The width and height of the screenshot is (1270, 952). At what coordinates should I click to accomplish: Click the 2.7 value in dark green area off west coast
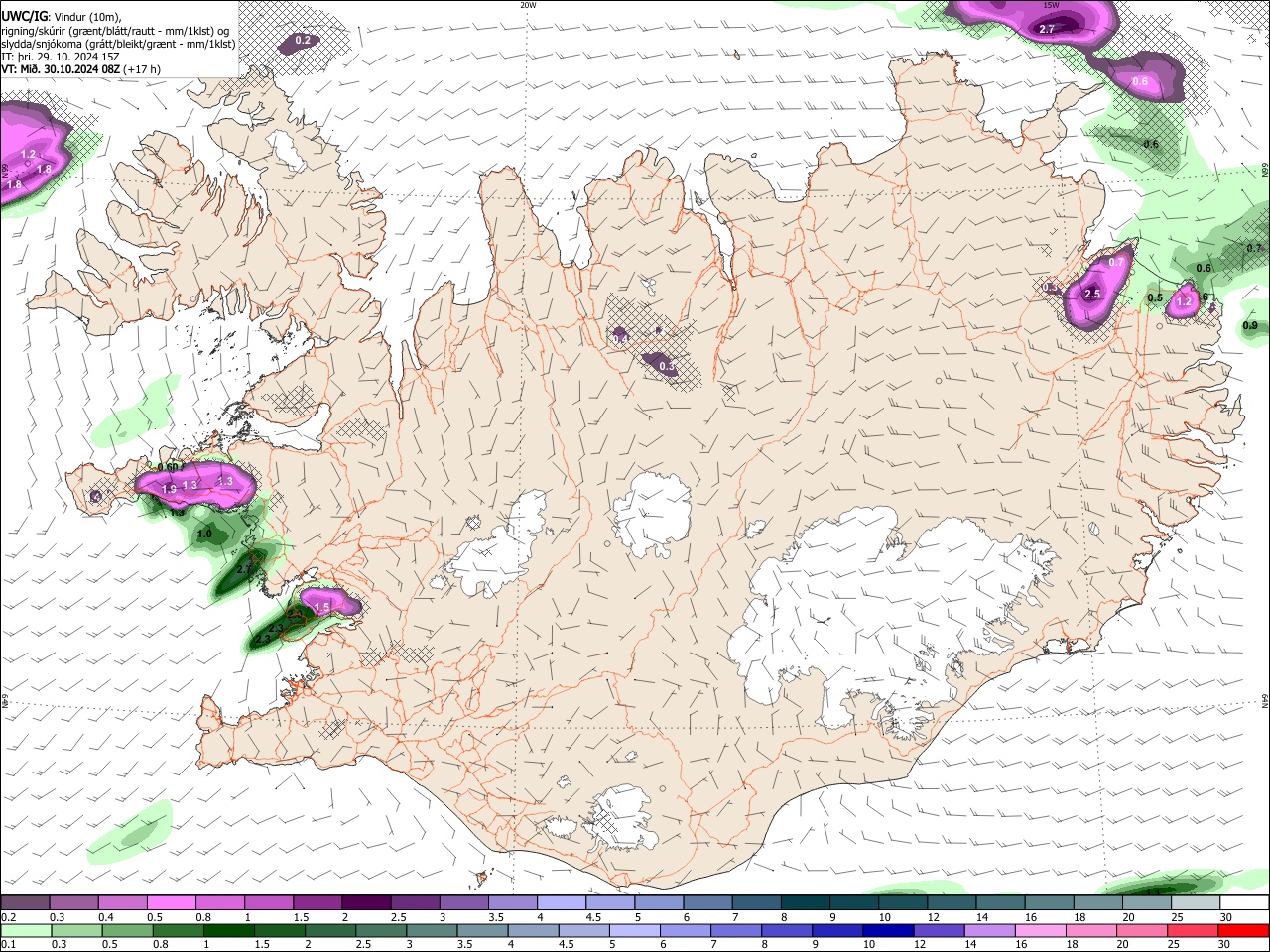click(245, 569)
